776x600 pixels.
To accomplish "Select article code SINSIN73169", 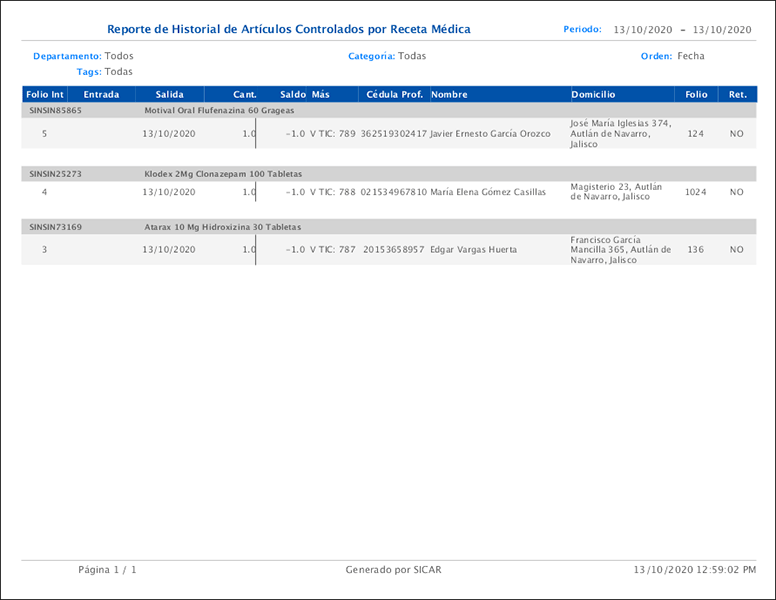I will pos(55,227).
